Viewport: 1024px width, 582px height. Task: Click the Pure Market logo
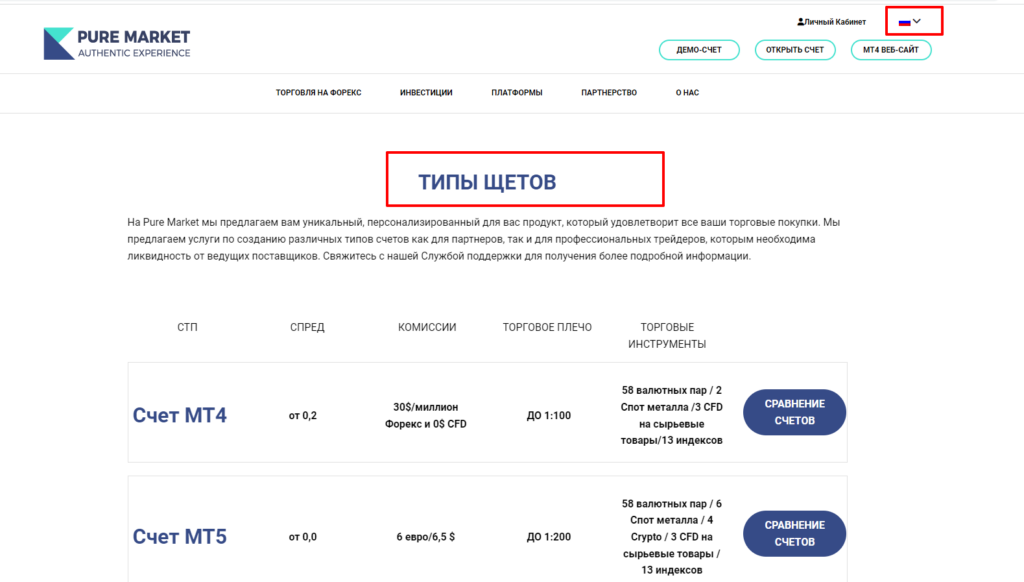point(117,44)
